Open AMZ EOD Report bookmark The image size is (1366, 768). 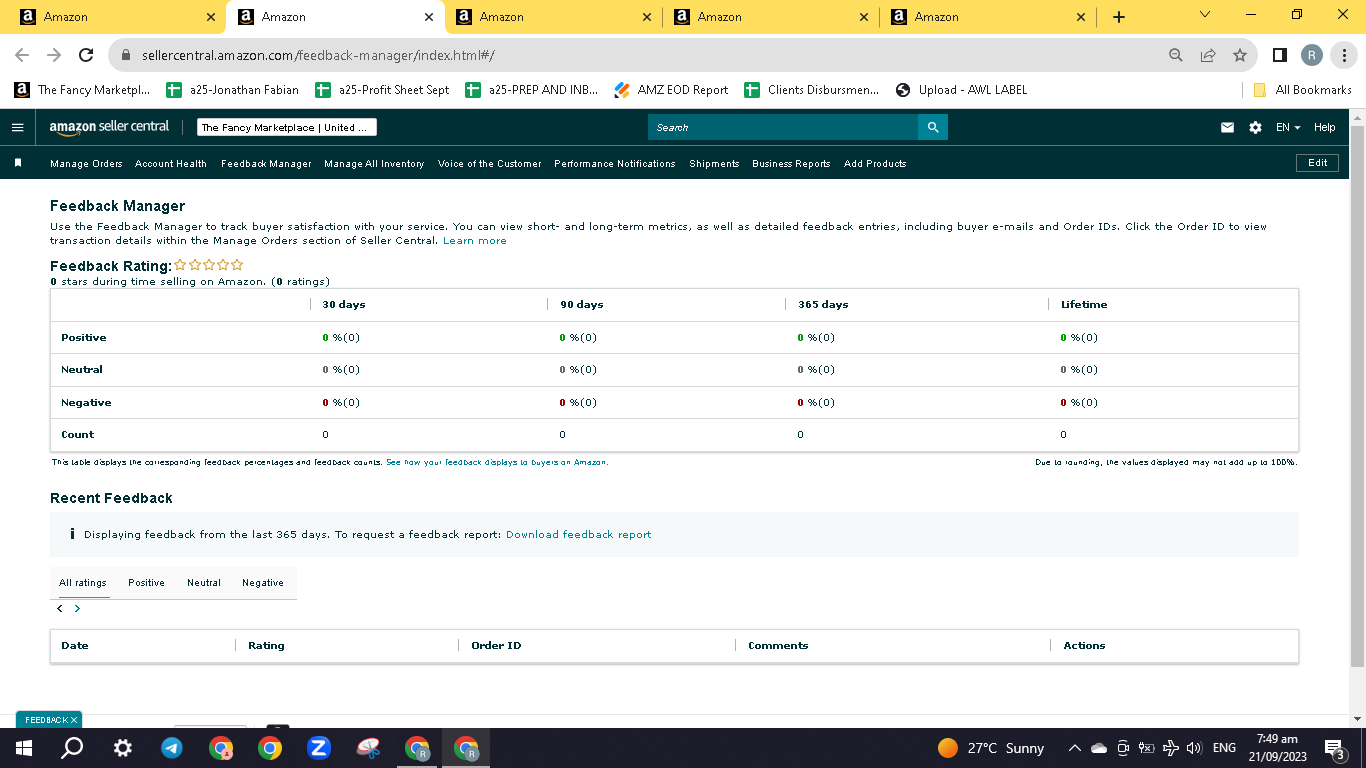(x=671, y=90)
